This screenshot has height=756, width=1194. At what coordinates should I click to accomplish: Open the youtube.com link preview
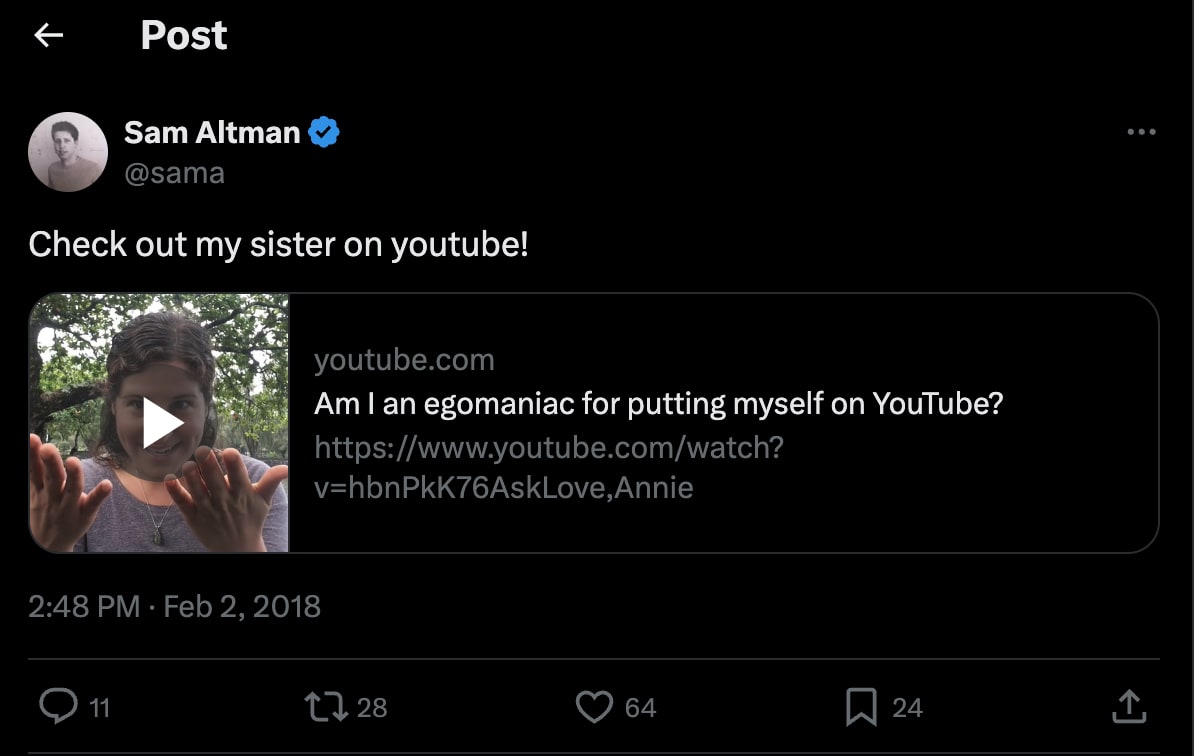404,359
